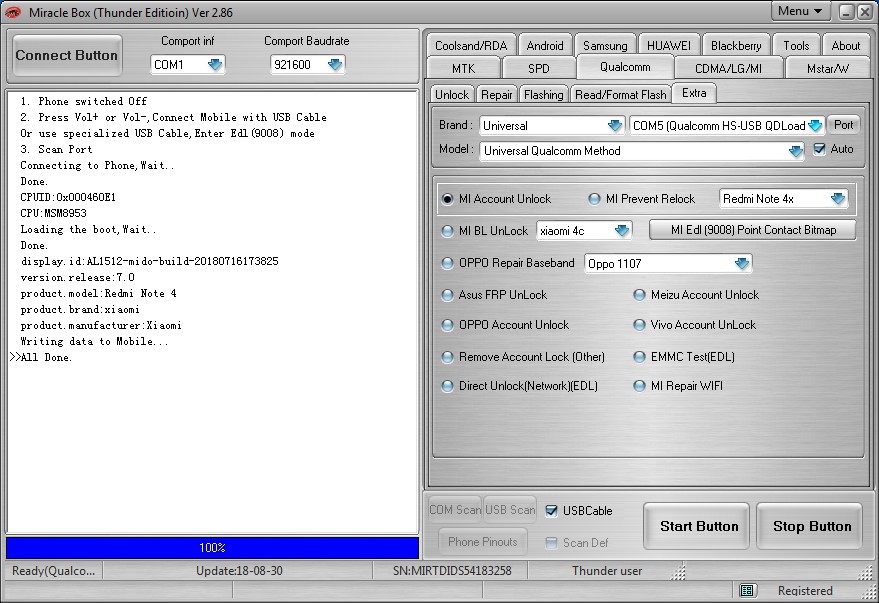Open the Unlock sub-tab
The image size is (879, 603).
452,95
